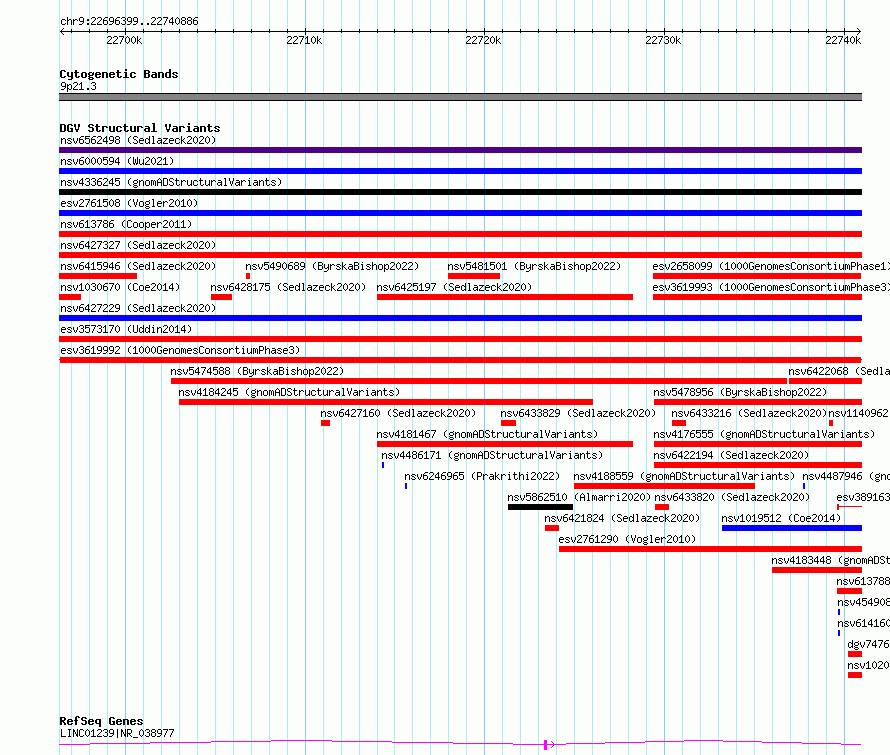Open nsv6000594 (Wu2021) variant label
Image resolution: width=890 pixels, height=755 pixels.
click(117, 161)
